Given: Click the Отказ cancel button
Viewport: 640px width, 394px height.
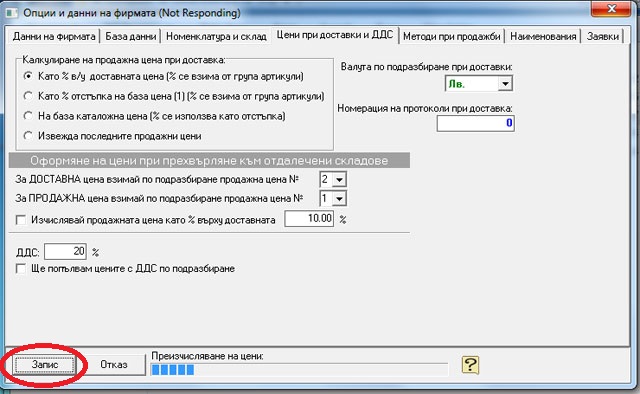Looking at the screenshot, I should click(x=114, y=365).
